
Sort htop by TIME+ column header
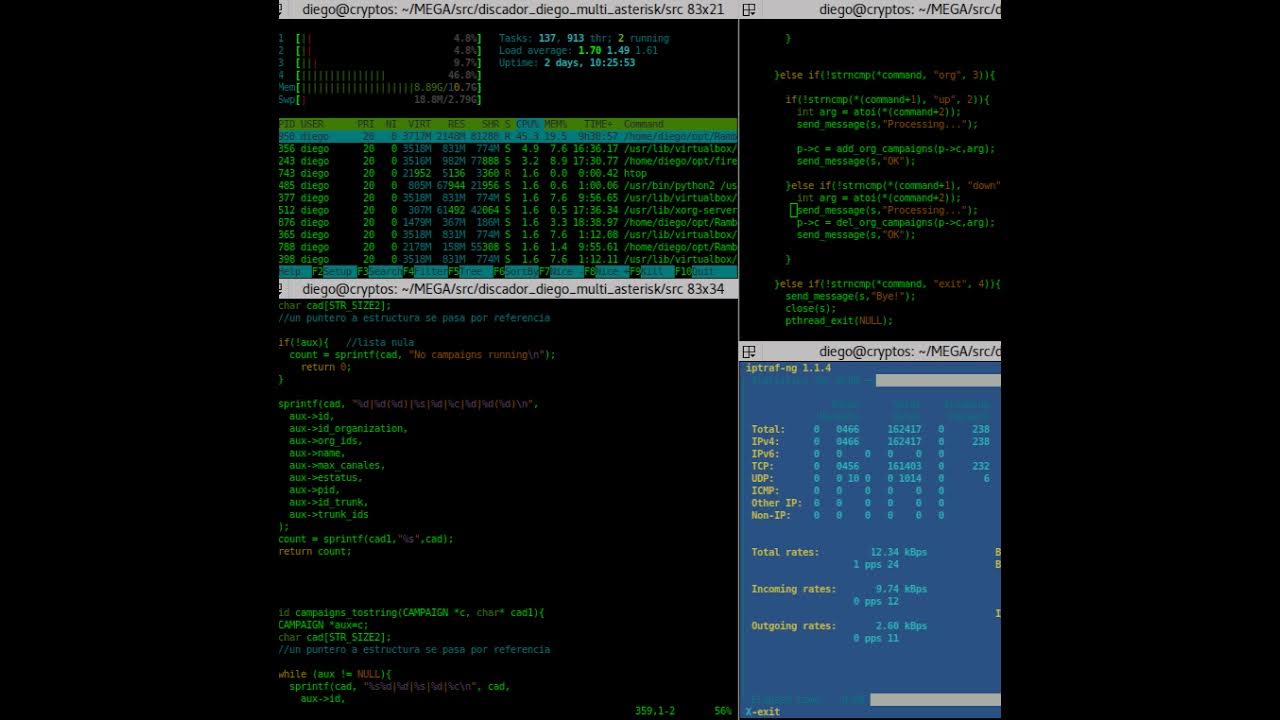[599, 124]
